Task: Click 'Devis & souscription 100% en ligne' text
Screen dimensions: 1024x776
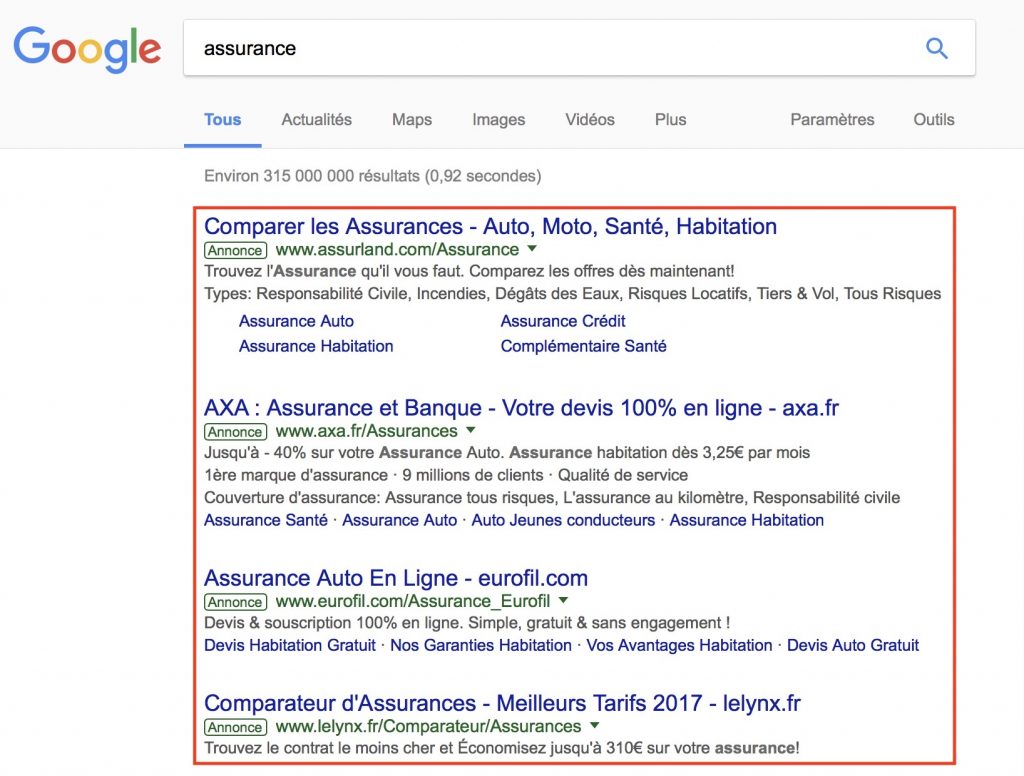Action: pos(467,623)
